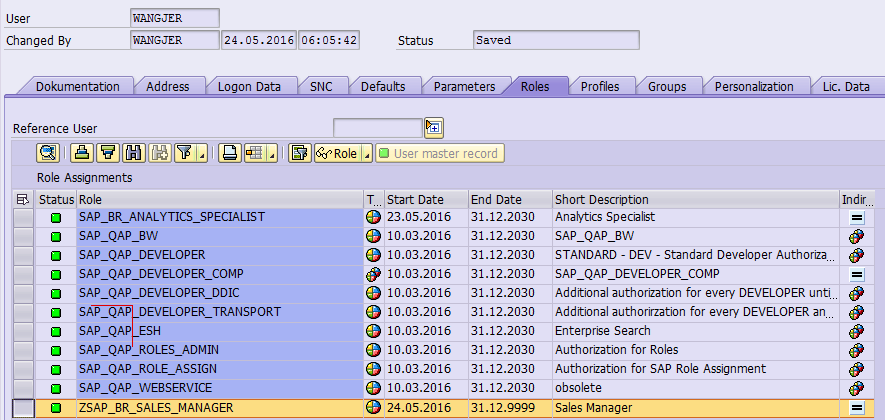Open the layout grid view icon
This screenshot has height=420, width=885.
point(255,153)
